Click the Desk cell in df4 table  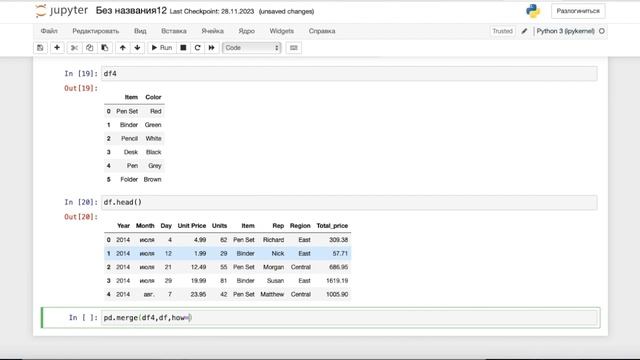131,152
